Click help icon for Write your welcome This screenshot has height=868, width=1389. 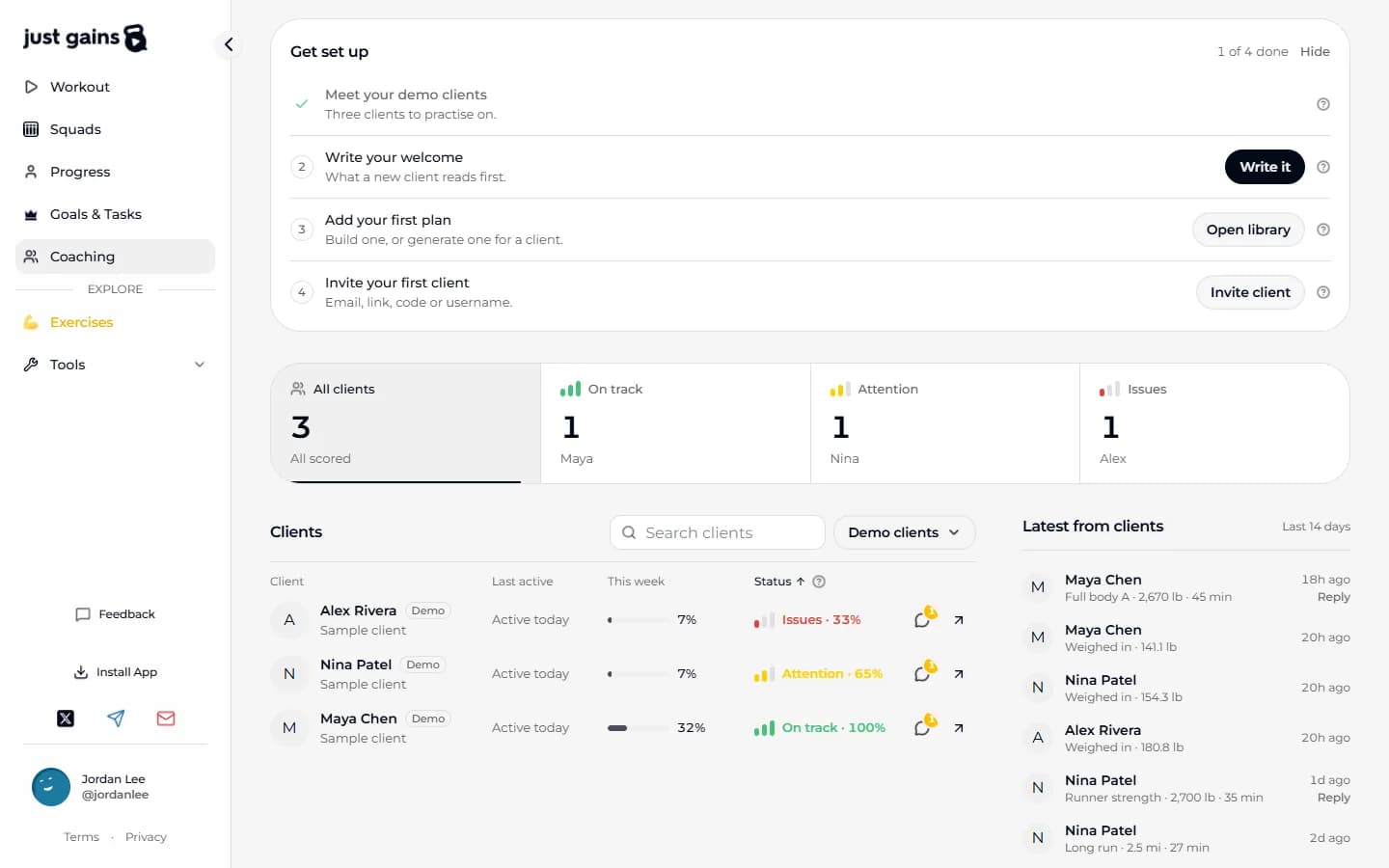(x=1323, y=167)
